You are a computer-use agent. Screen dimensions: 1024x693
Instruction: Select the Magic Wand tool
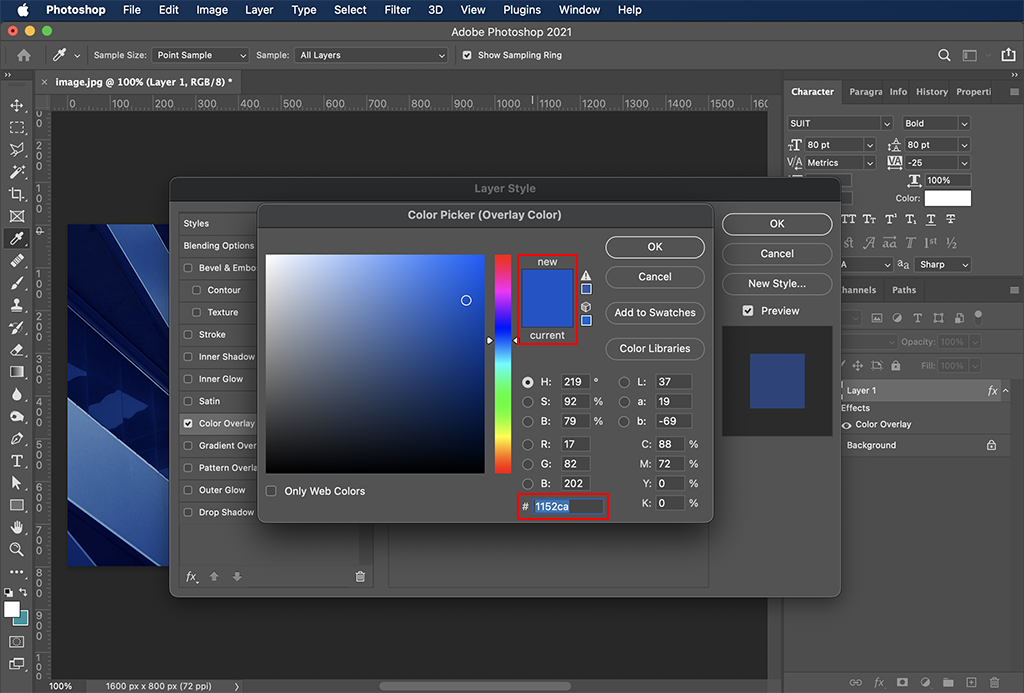click(17, 172)
